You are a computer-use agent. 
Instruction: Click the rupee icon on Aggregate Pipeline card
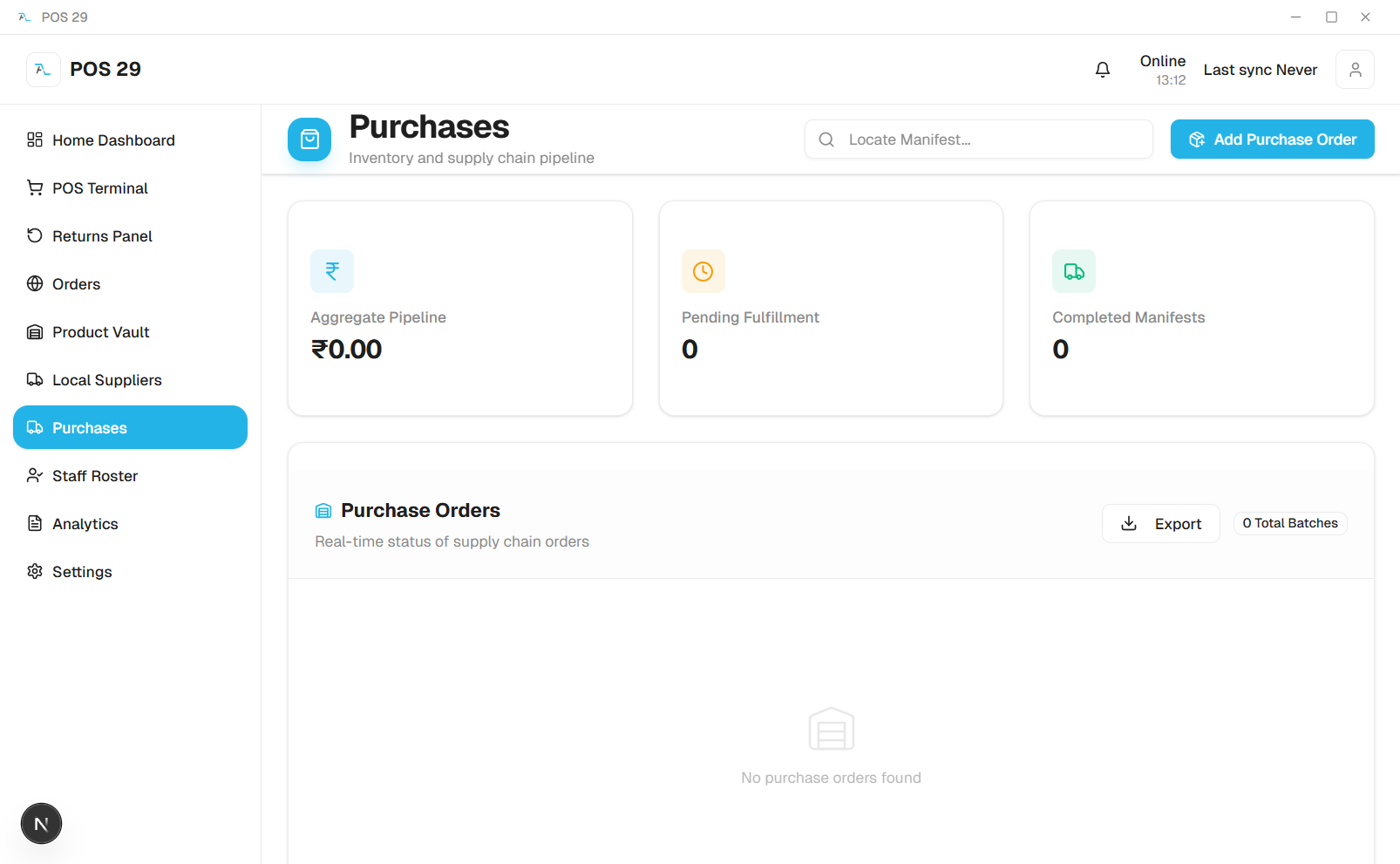pos(332,271)
